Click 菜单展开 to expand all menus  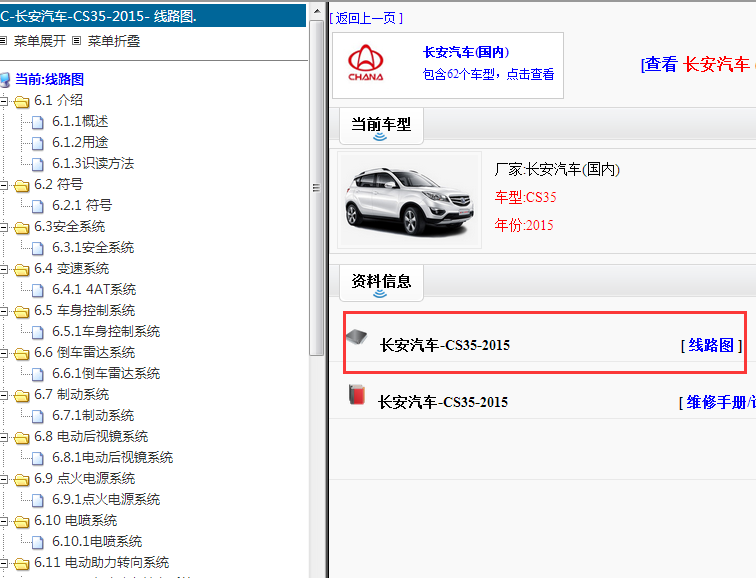(x=40, y=41)
